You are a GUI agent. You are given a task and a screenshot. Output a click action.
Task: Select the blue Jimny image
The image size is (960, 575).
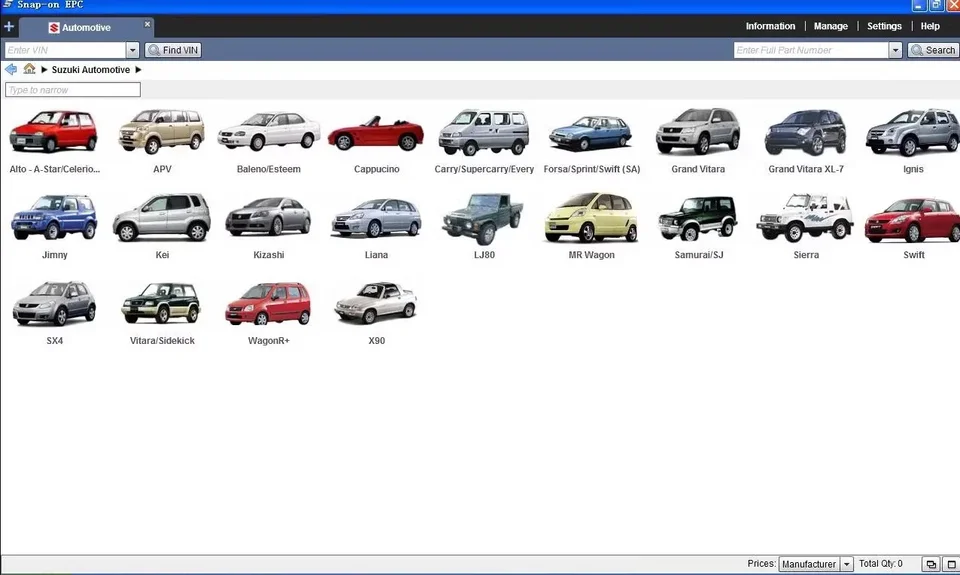[x=54, y=217]
